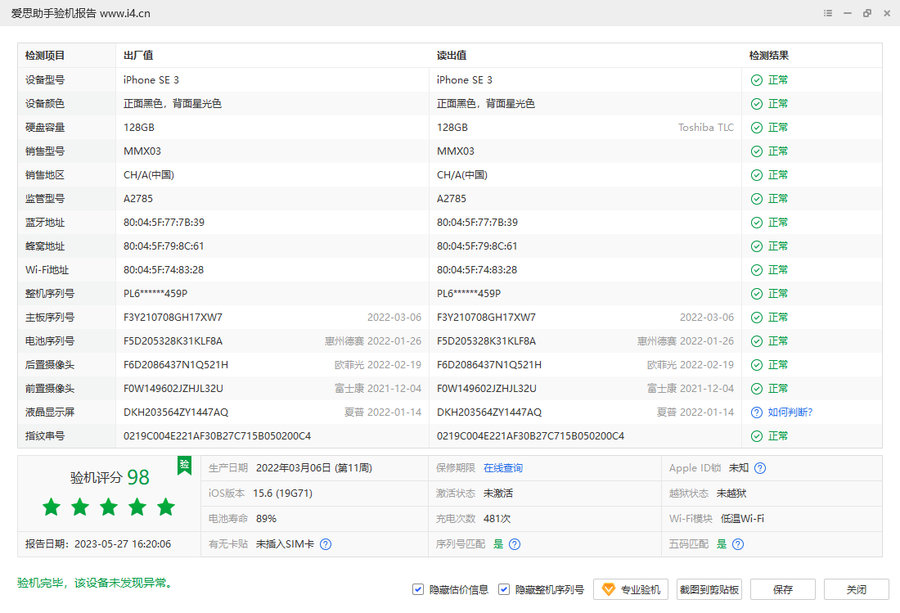Screen dimensions: 900x613
Task: Minimize the report window
Action: 847,13
